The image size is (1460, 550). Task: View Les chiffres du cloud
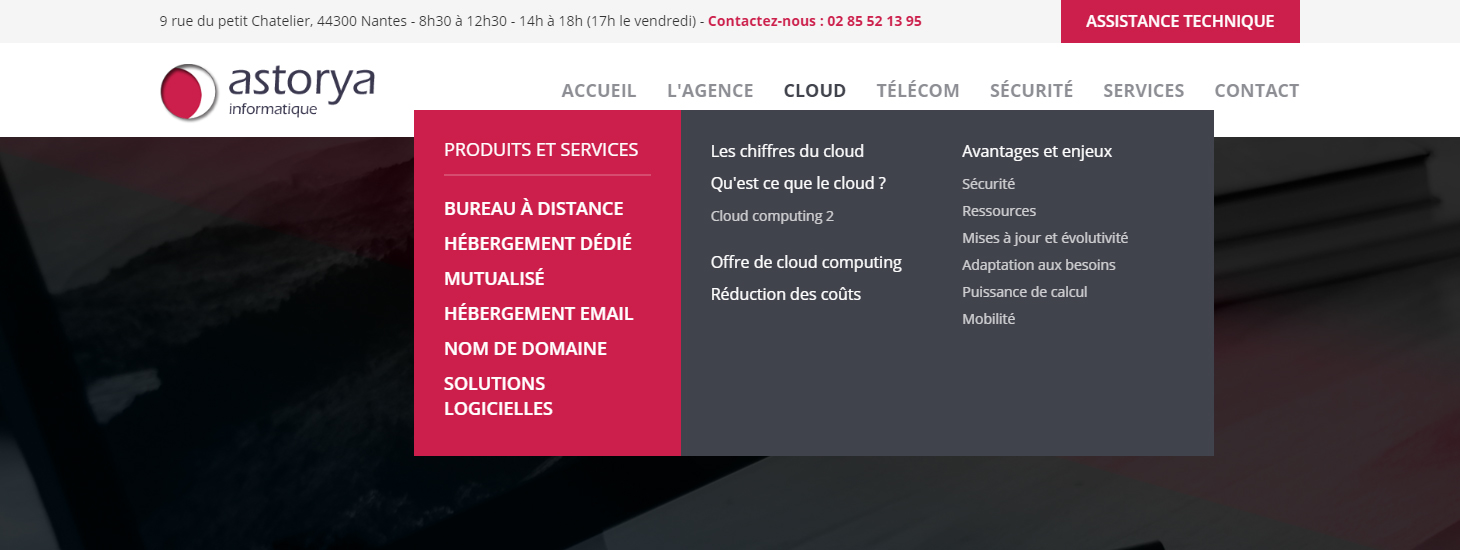(x=787, y=151)
